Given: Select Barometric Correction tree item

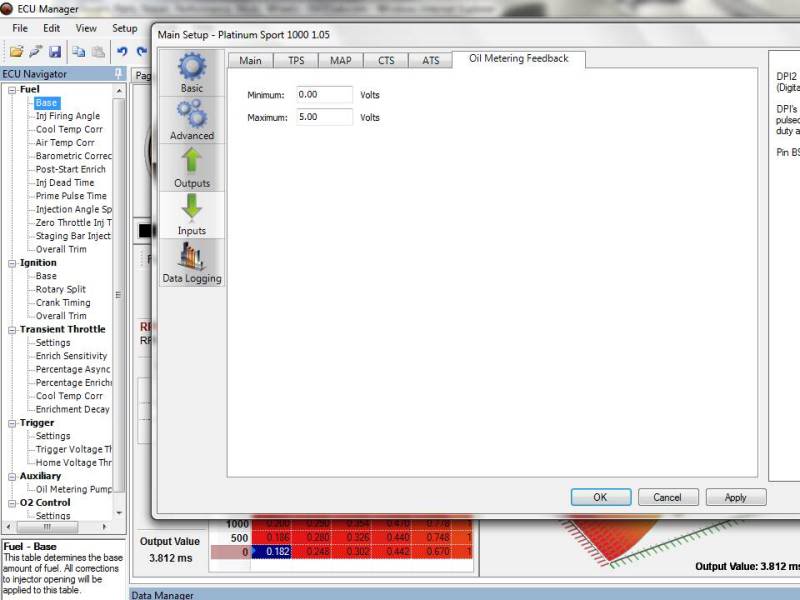Looking at the screenshot, I should point(73,156).
